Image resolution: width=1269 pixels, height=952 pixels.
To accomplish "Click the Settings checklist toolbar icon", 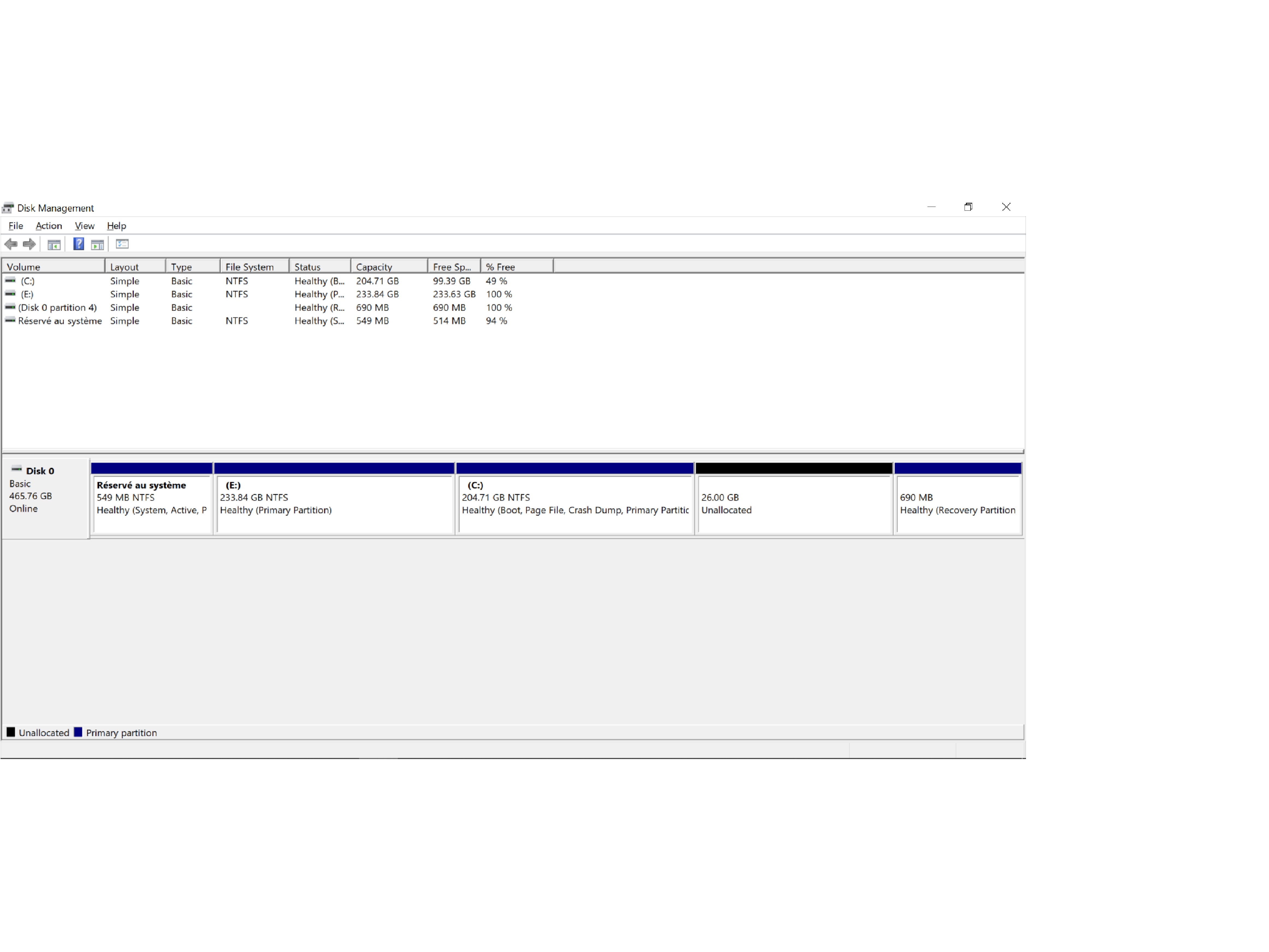I will tap(122, 244).
